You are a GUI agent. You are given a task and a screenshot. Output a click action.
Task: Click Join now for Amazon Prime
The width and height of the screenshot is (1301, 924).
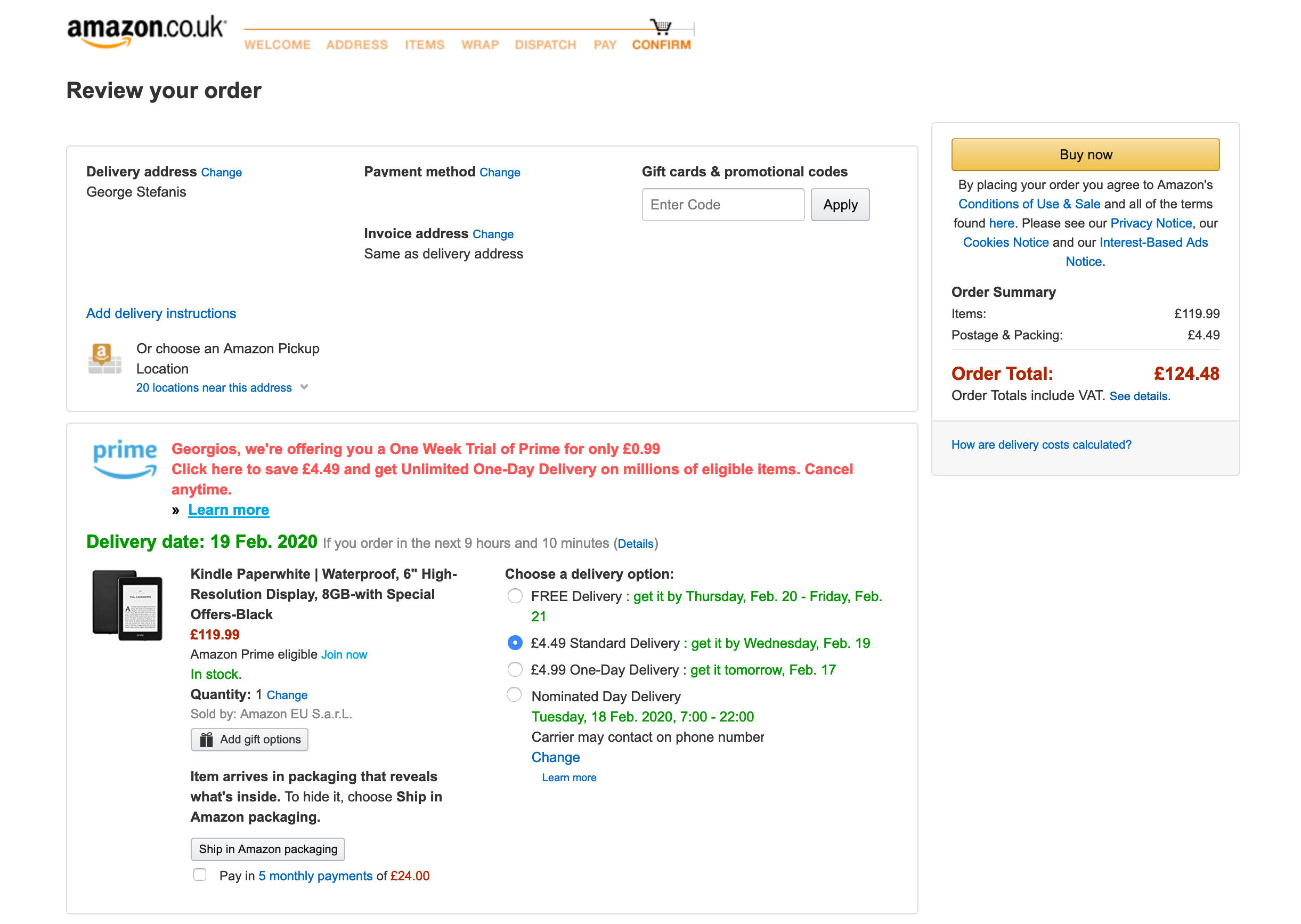pyautogui.click(x=344, y=654)
